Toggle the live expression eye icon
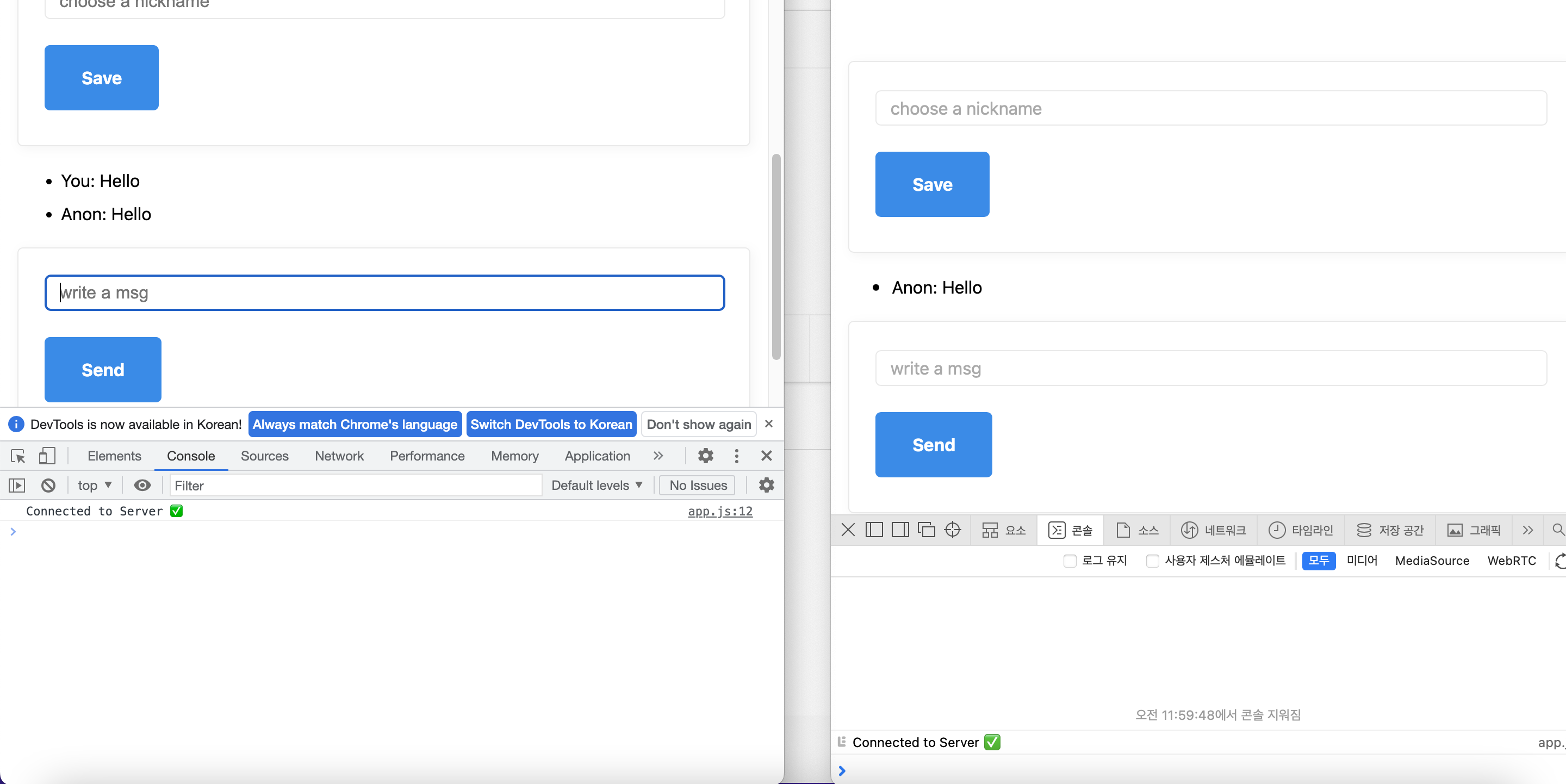 coord(142,485)
